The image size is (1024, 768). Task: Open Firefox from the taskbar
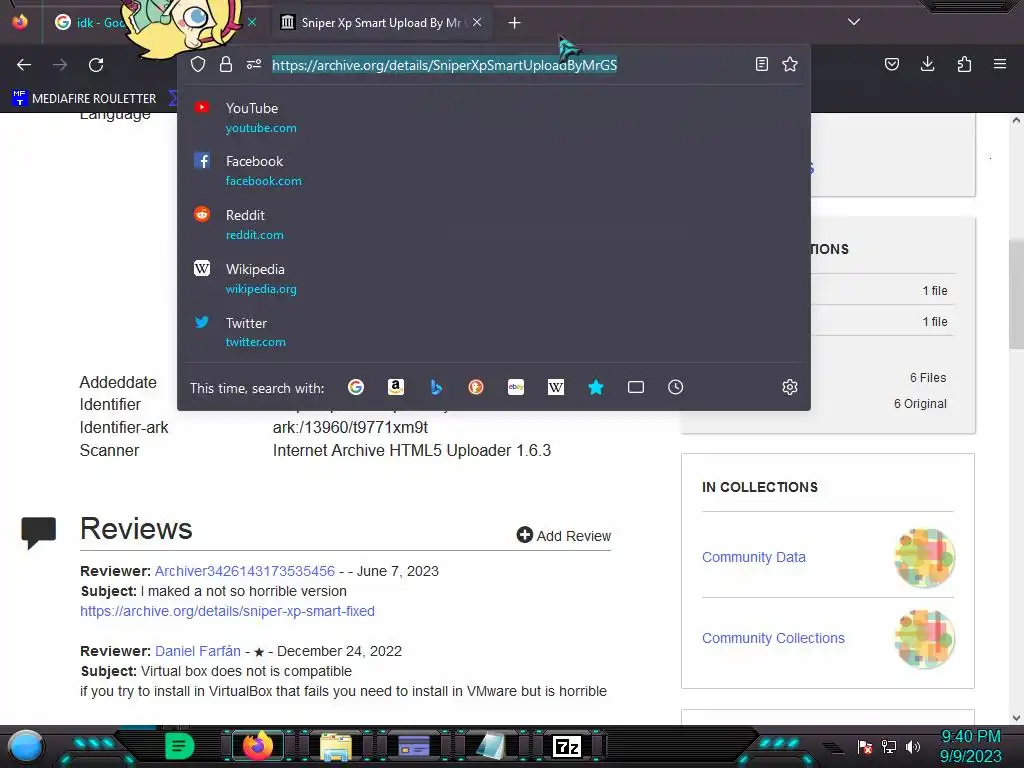(x=258, y=746)
